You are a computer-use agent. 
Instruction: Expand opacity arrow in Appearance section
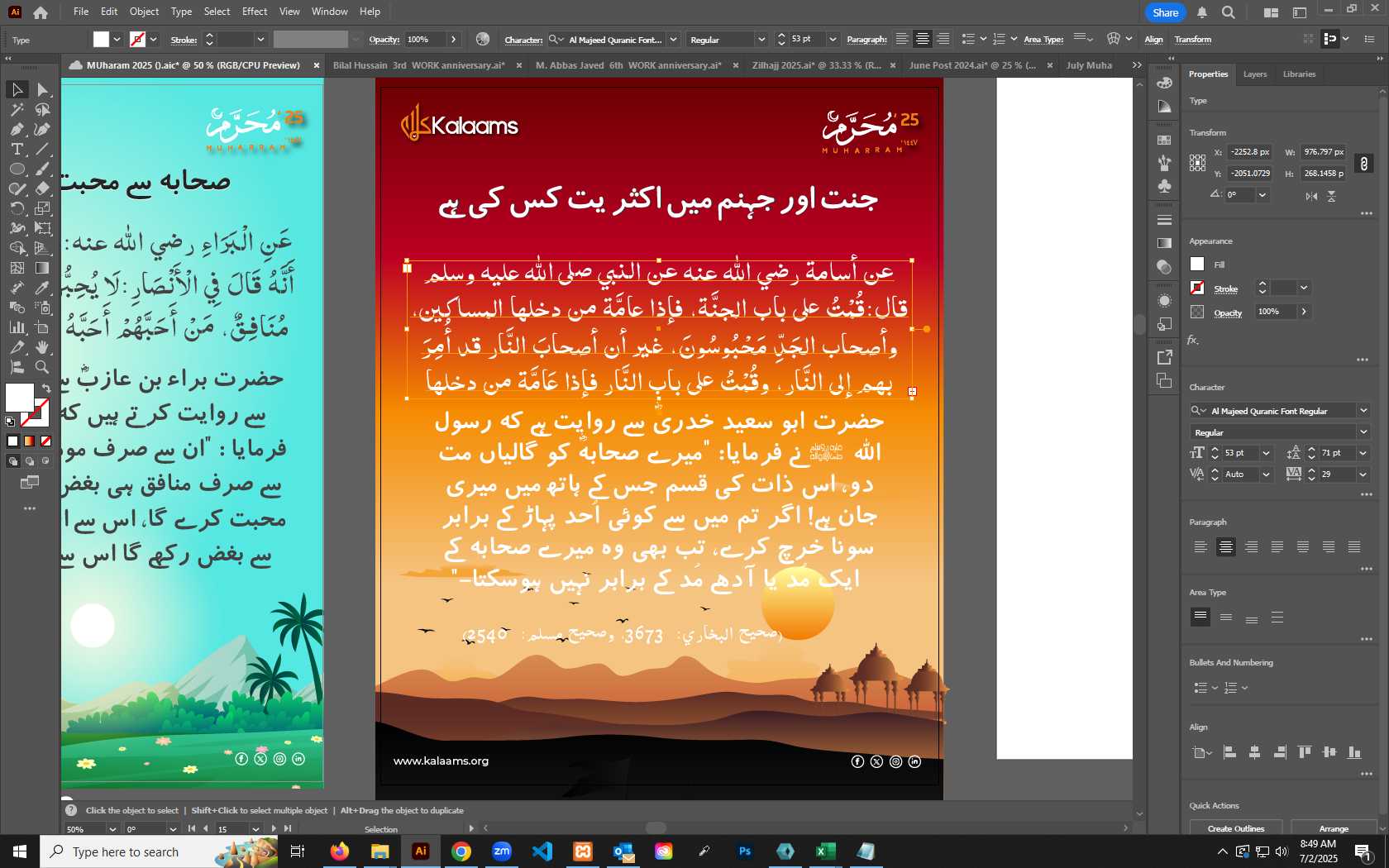pyautogui.click(x=1304, y=312)
